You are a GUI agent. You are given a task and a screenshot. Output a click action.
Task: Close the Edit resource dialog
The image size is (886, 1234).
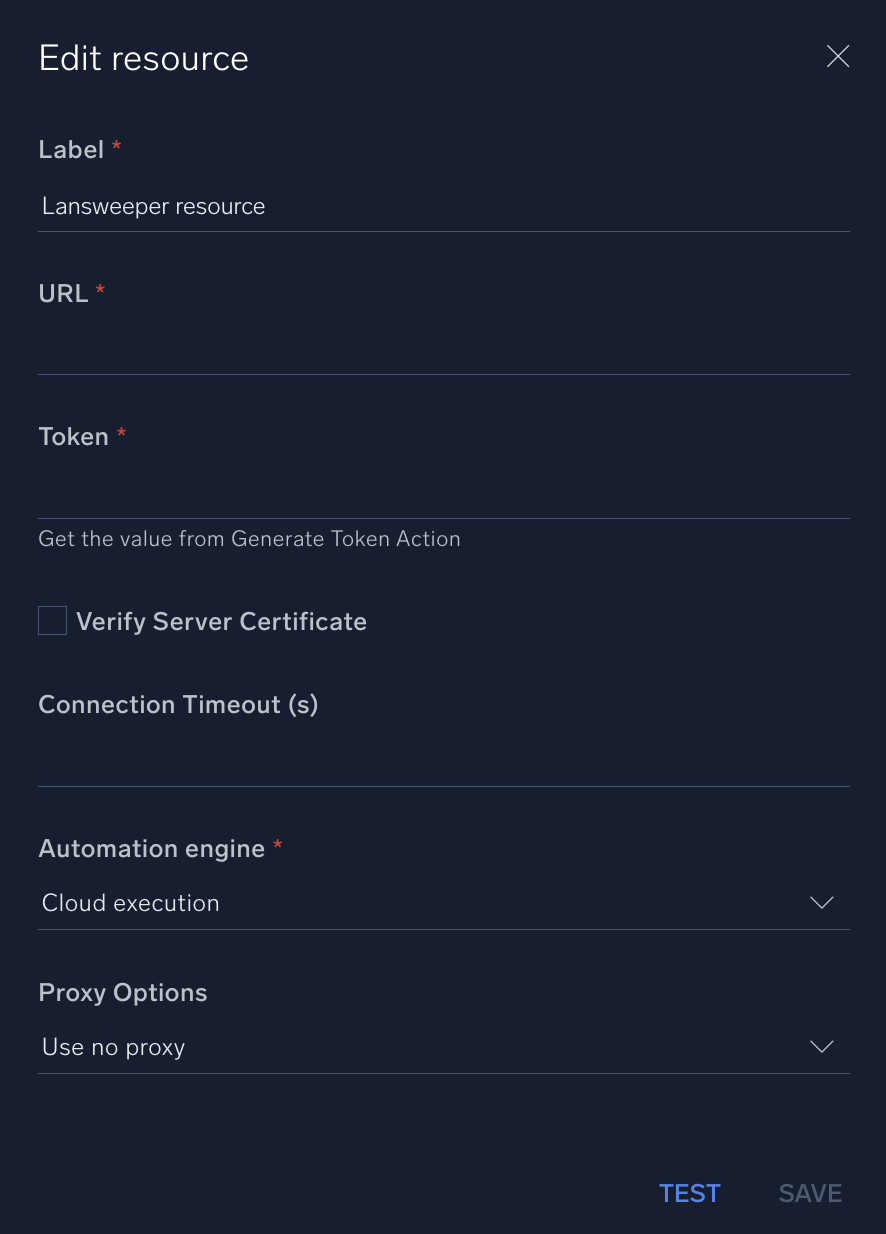click(x=838, y=57)
